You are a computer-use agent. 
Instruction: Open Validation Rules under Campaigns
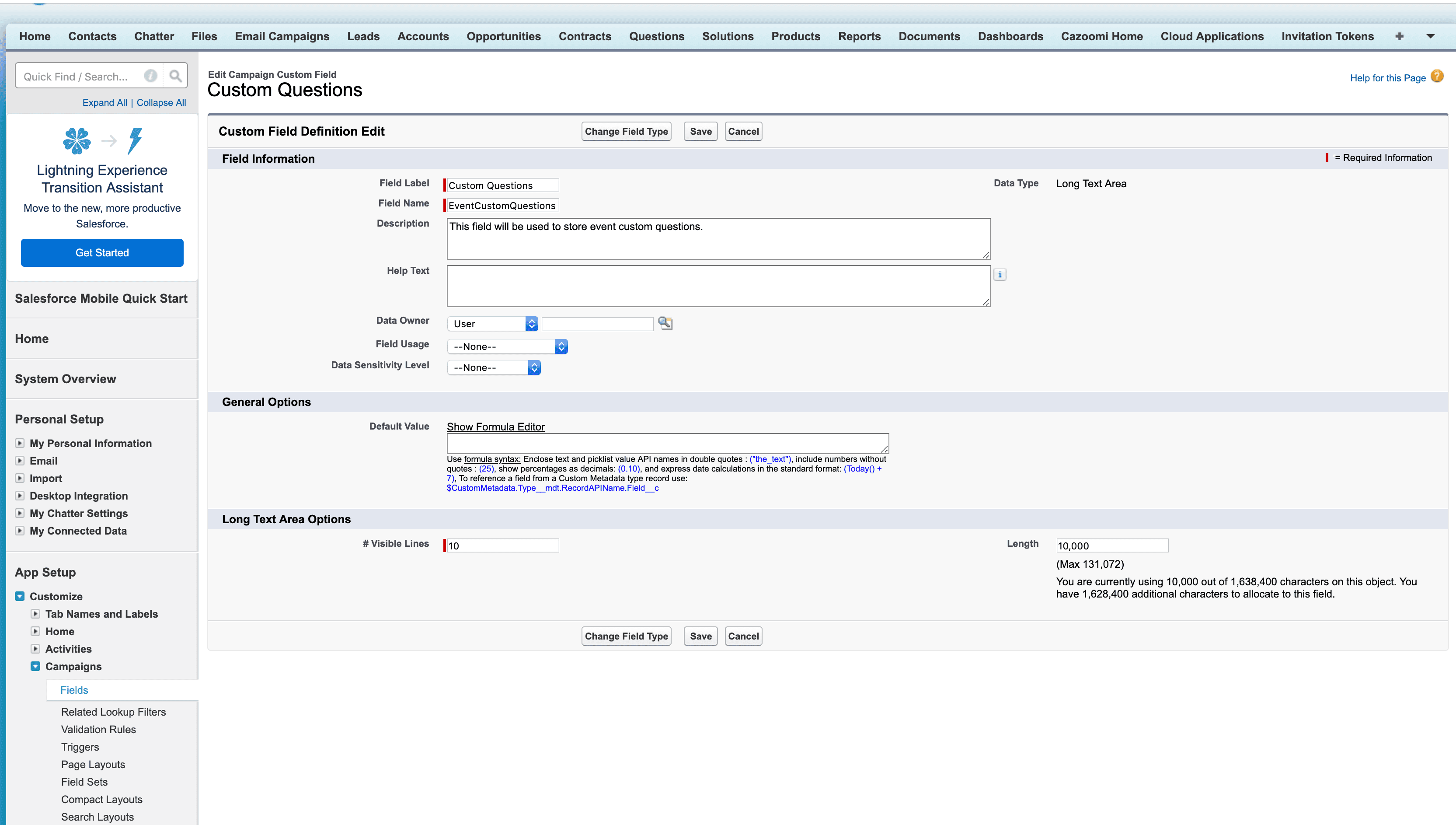tap(98, 730)
